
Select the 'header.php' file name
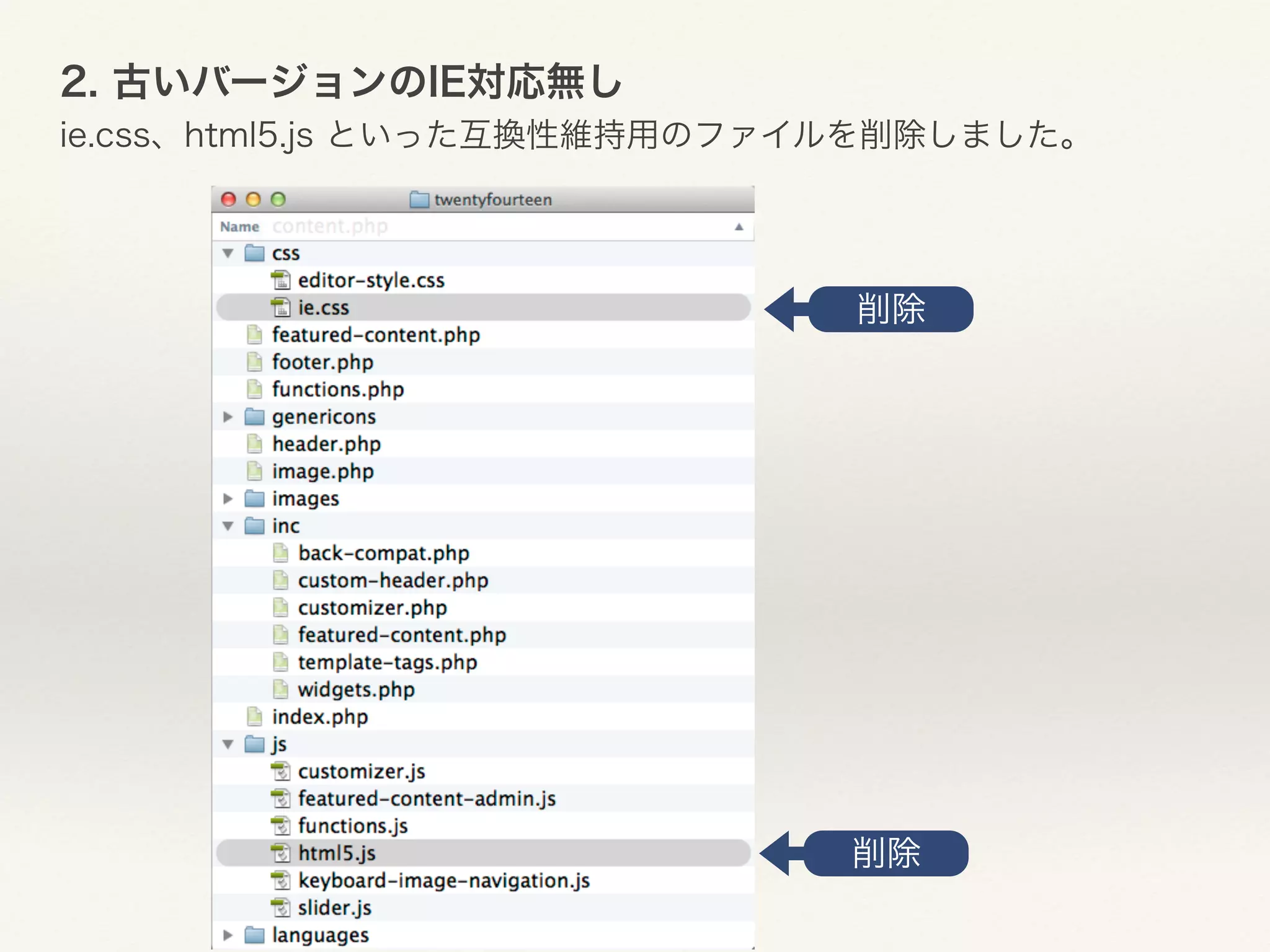[327, 444]
